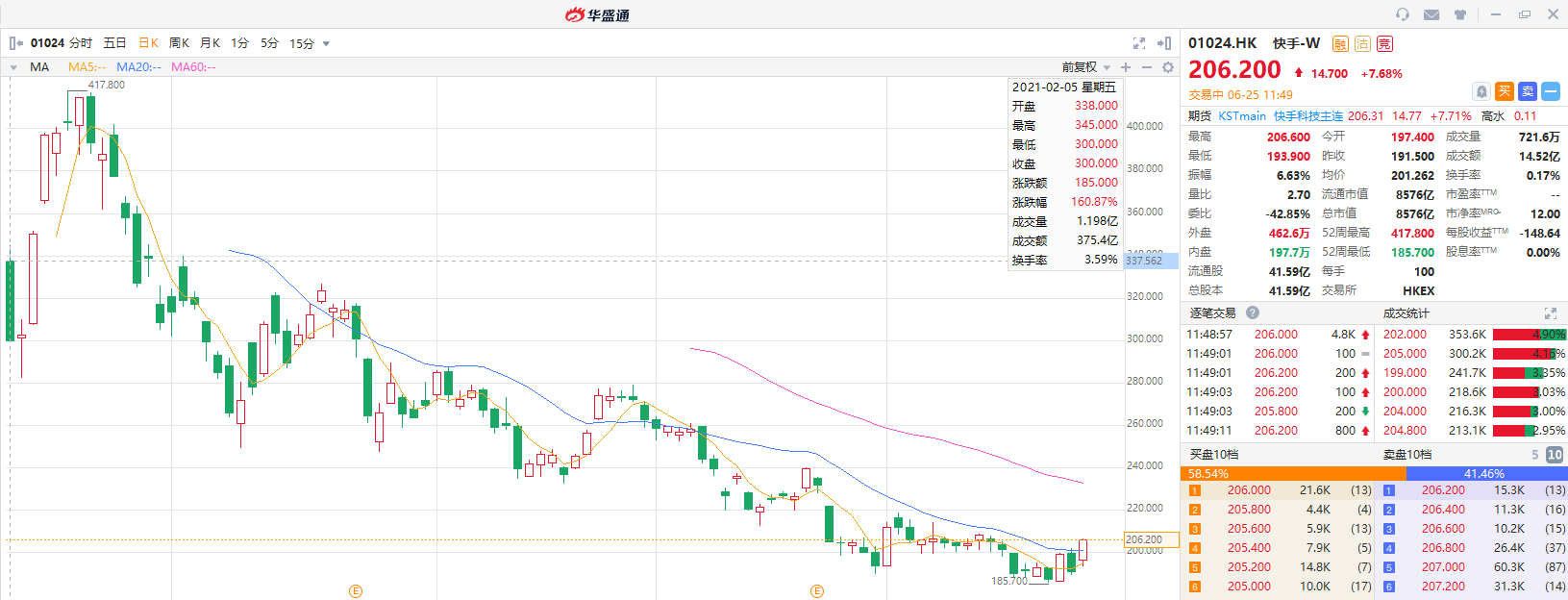Click the blue 卖 sell button

(x=1528, y=91)
